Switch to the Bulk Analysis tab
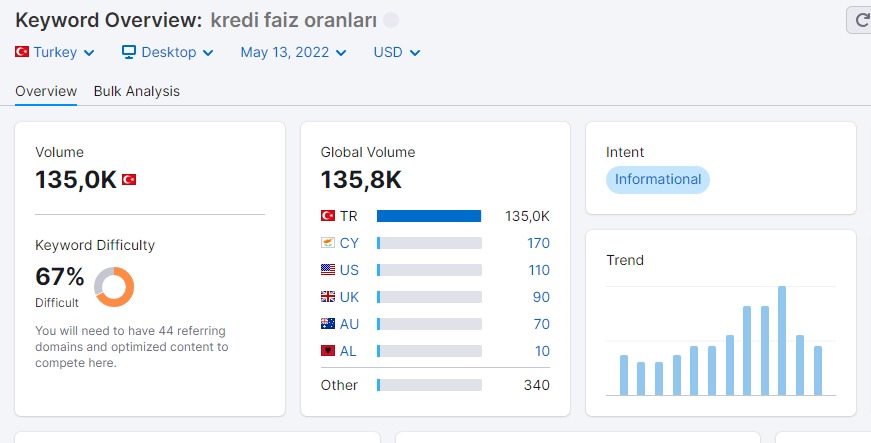 click(x=137, y=91)
